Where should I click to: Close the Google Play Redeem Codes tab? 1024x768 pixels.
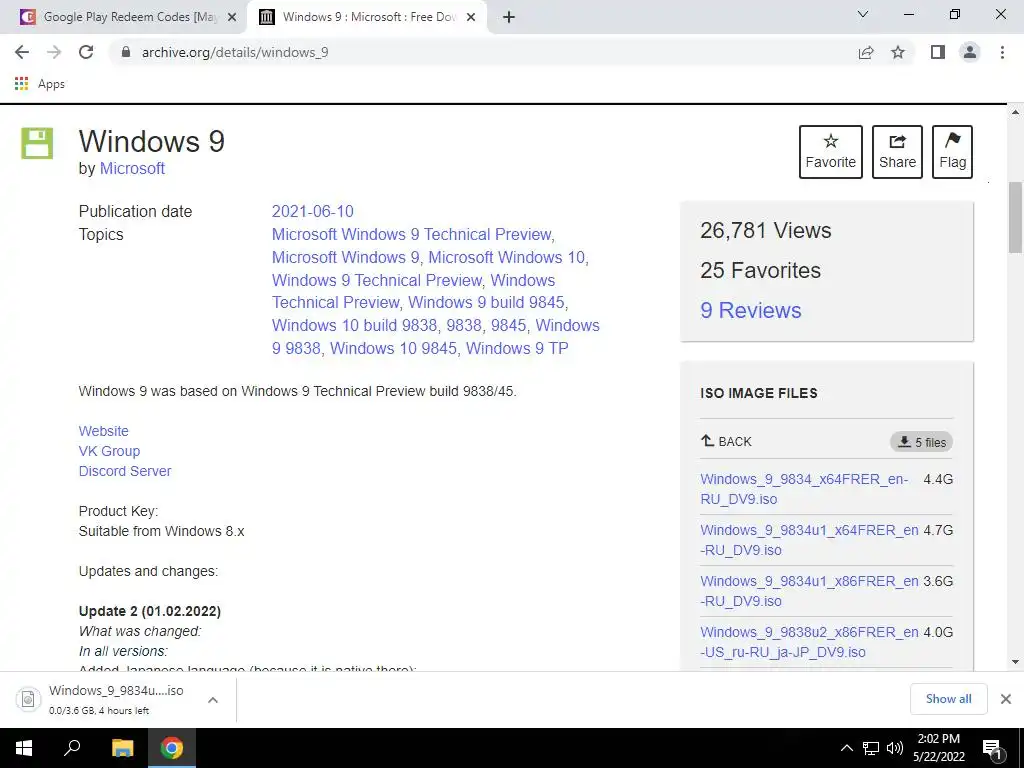coord(232,17)
